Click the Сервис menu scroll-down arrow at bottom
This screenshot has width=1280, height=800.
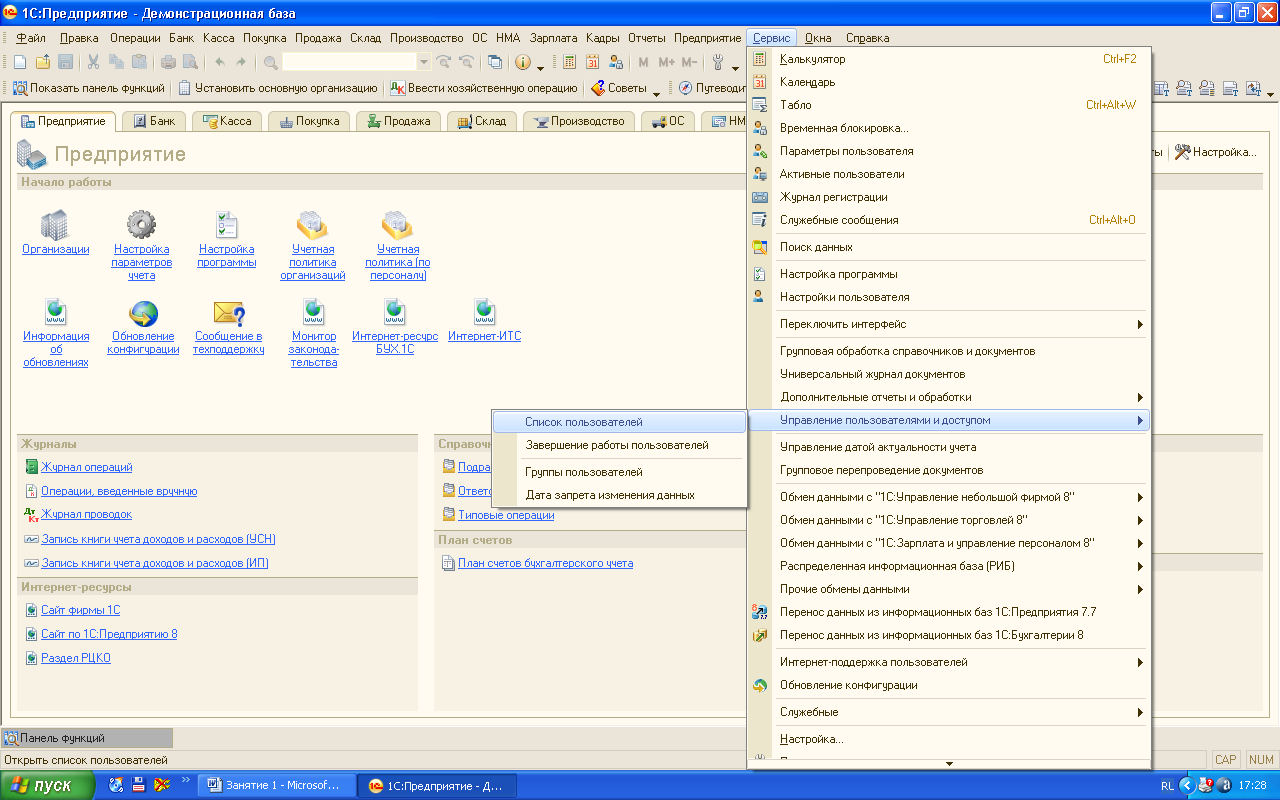pos(950,763)
